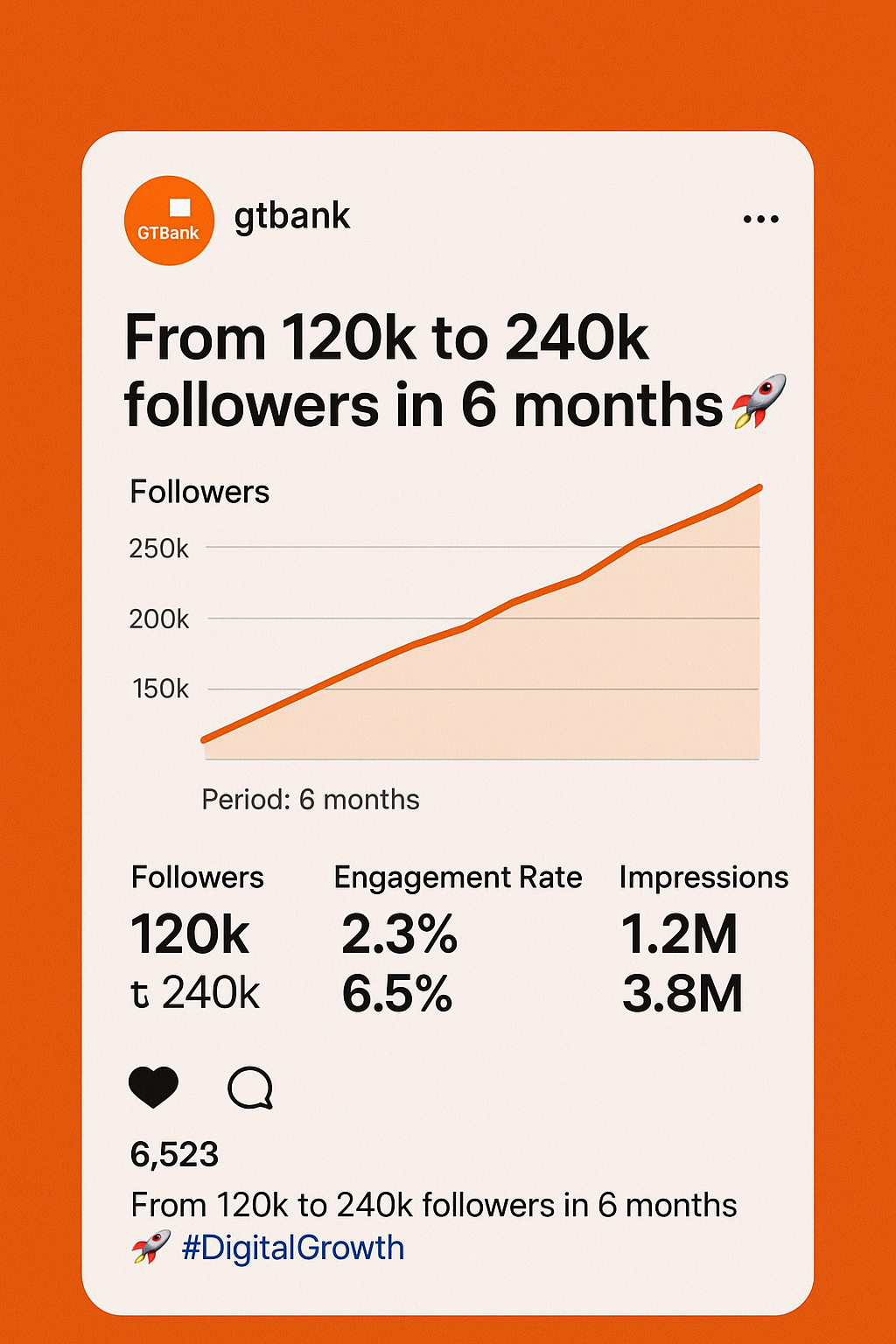The height and width of the screenshot is (1344, 896).
Task: Like the post with heart icon
Action: pyautogui.click(x=153, y=1088)
